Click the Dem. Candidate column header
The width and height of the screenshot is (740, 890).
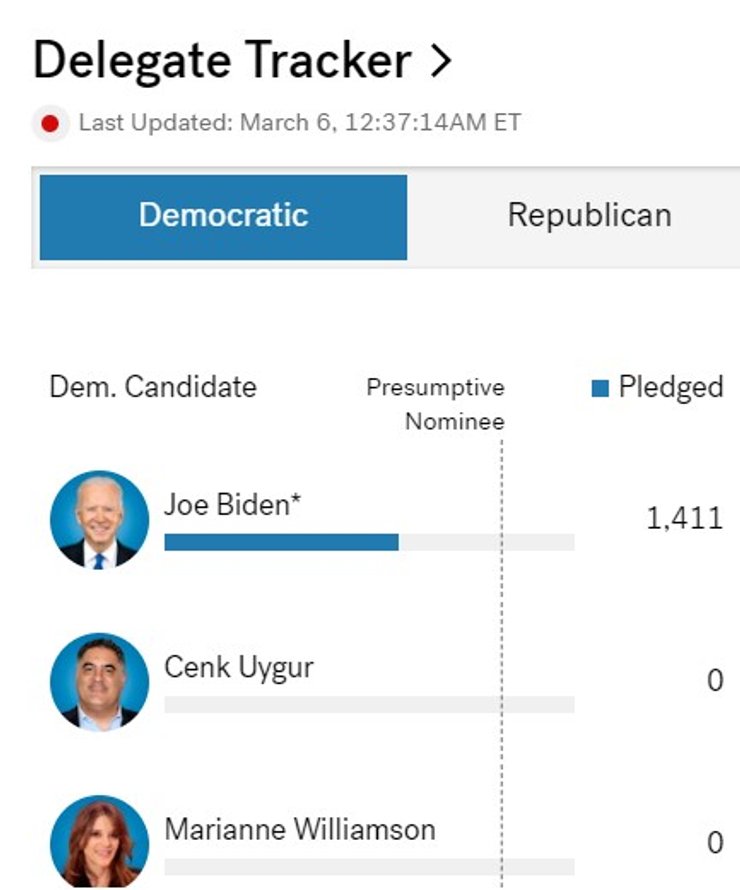[153, 387]
